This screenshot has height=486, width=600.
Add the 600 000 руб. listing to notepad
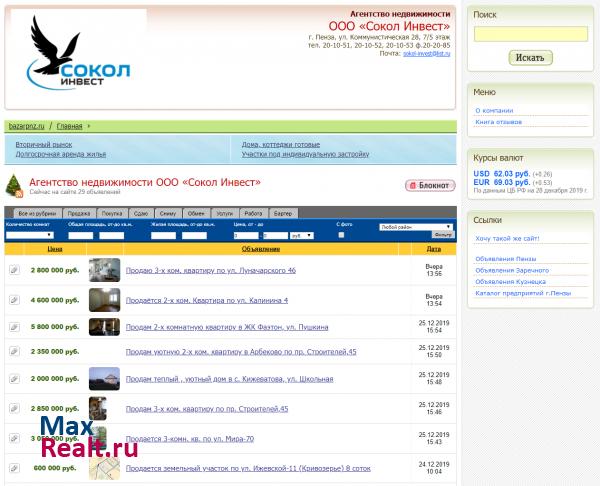(14, 468)
